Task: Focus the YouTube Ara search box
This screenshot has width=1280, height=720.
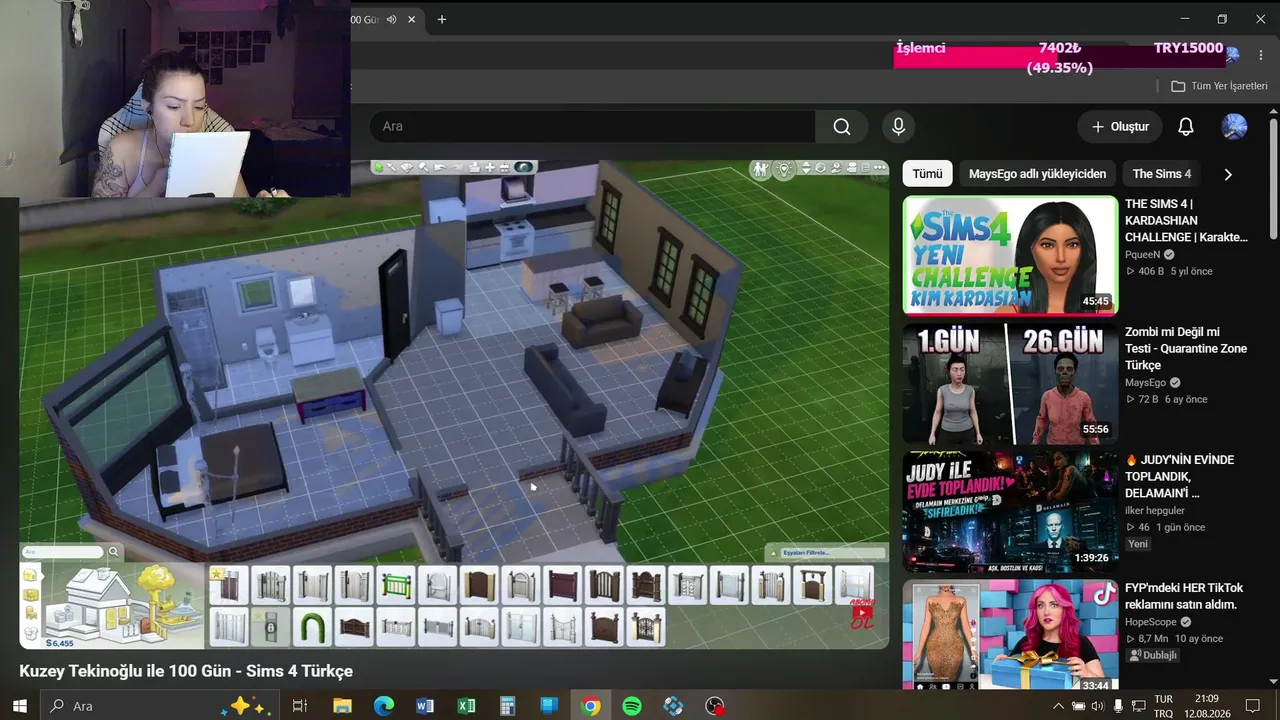Action: coord(593,127)
